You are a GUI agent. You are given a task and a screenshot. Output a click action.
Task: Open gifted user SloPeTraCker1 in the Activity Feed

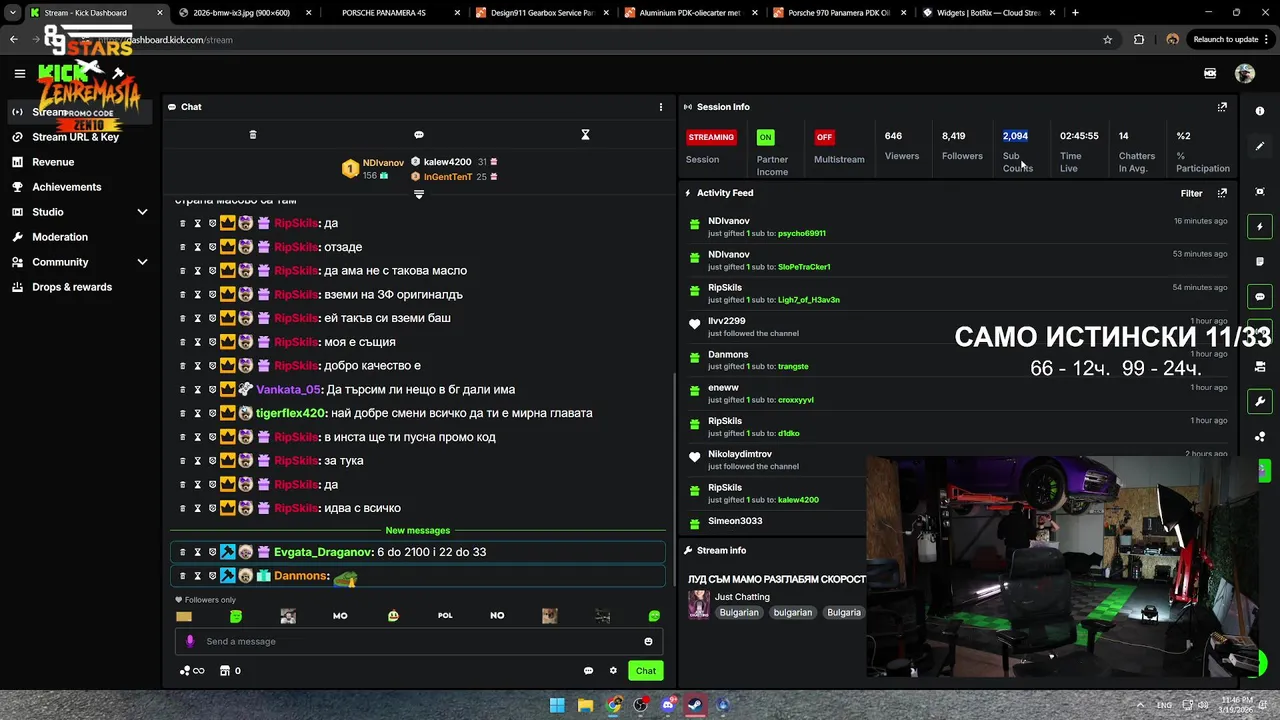click(804, 267)
